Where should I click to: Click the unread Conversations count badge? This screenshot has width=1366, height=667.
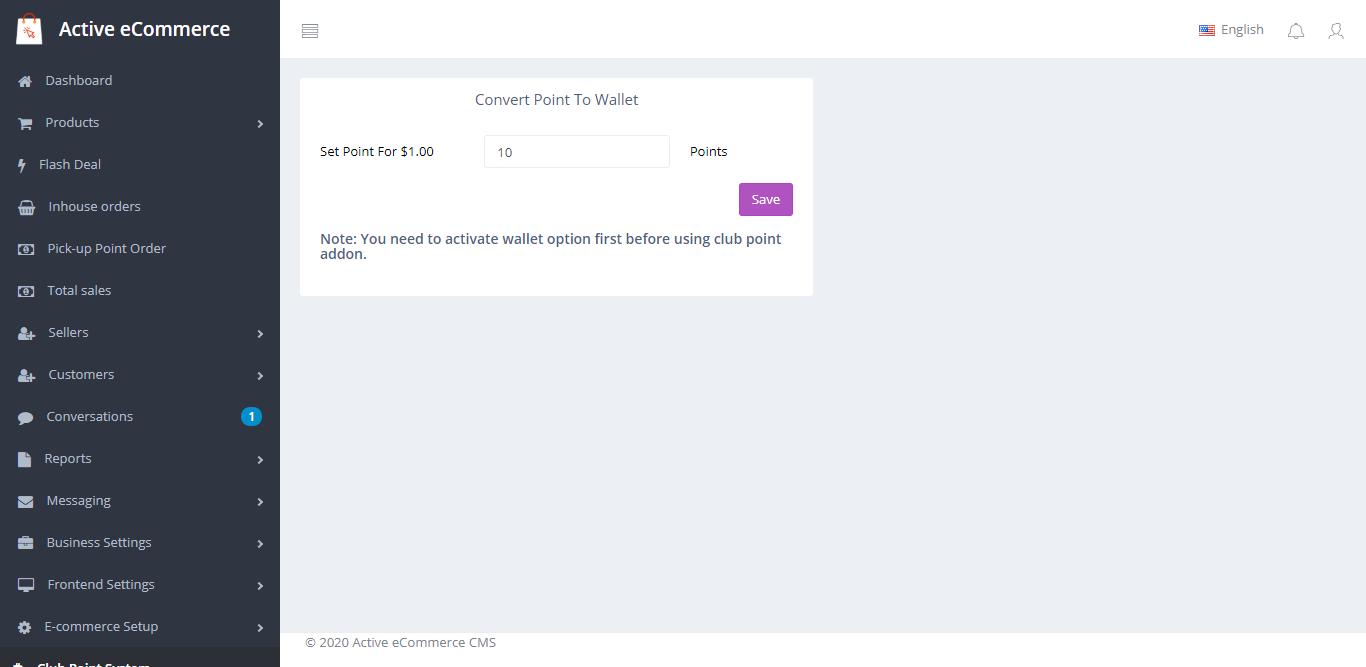pyautogui.click(x=251, y=416)
